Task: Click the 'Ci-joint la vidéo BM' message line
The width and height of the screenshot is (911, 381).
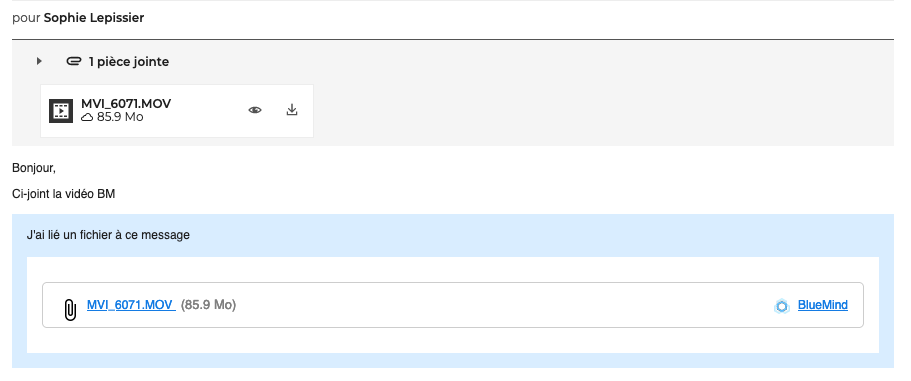Action: (63, 194)
